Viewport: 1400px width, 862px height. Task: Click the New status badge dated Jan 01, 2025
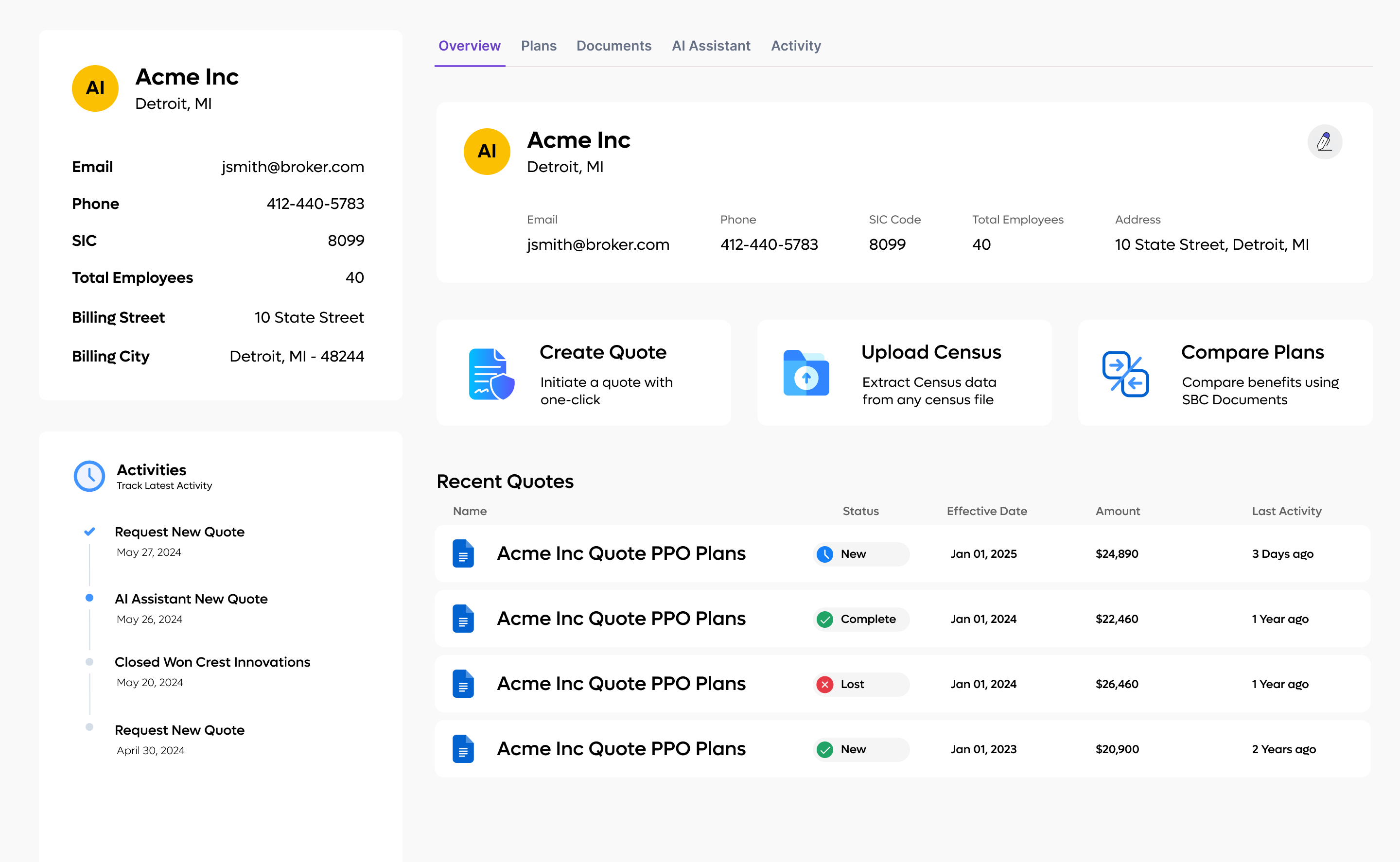click(860, 554)
